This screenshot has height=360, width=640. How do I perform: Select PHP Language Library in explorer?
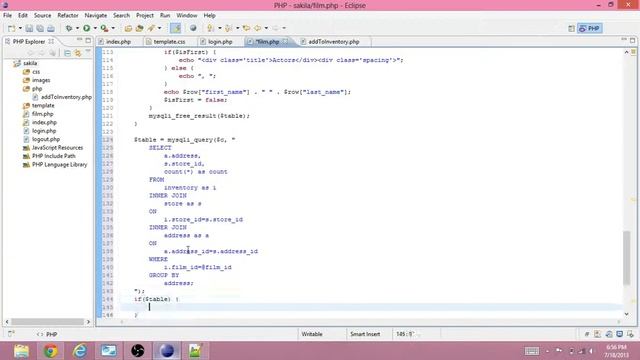(60, 164)
